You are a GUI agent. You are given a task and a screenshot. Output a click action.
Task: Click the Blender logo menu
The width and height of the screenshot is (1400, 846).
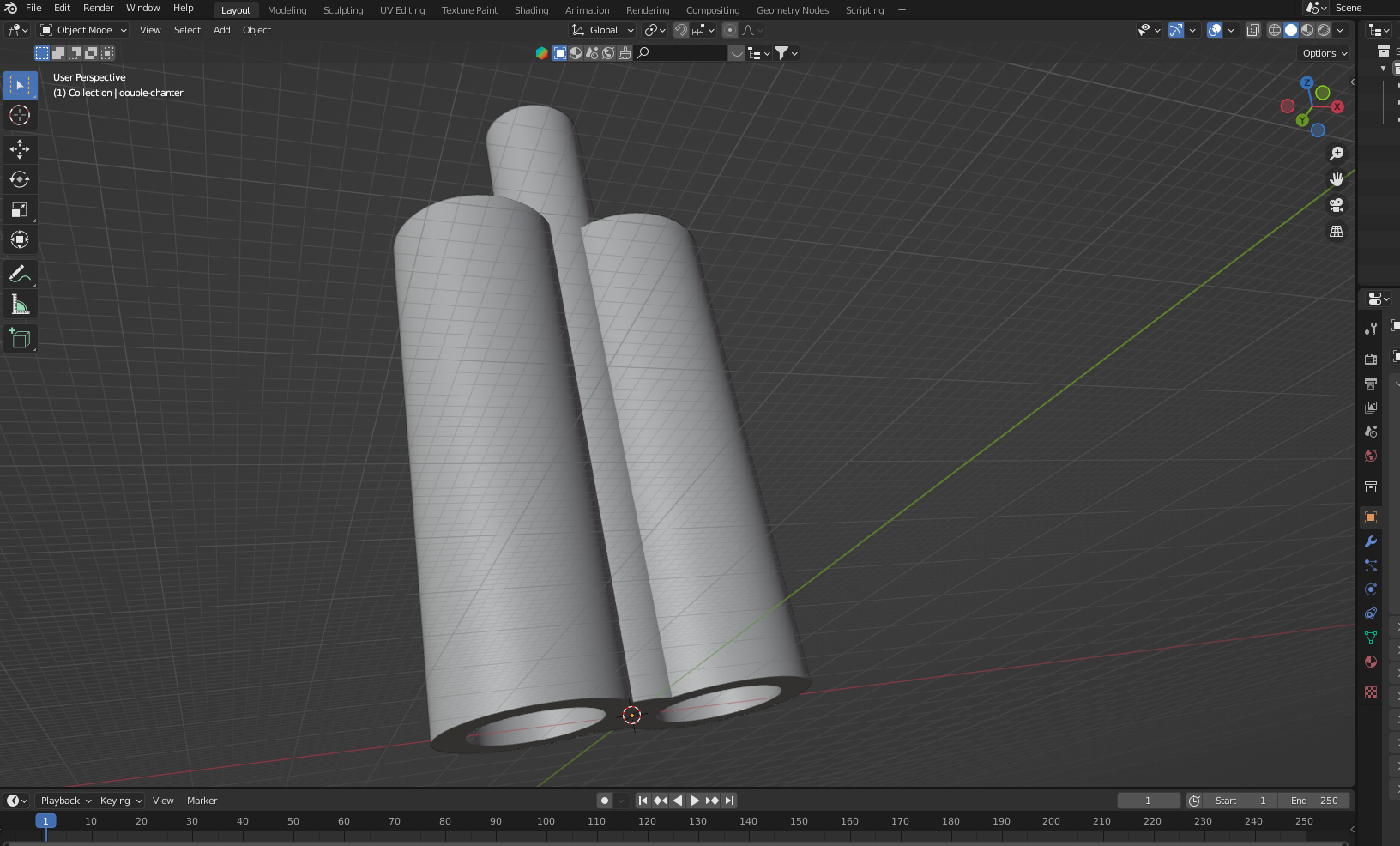pos(10,8)
